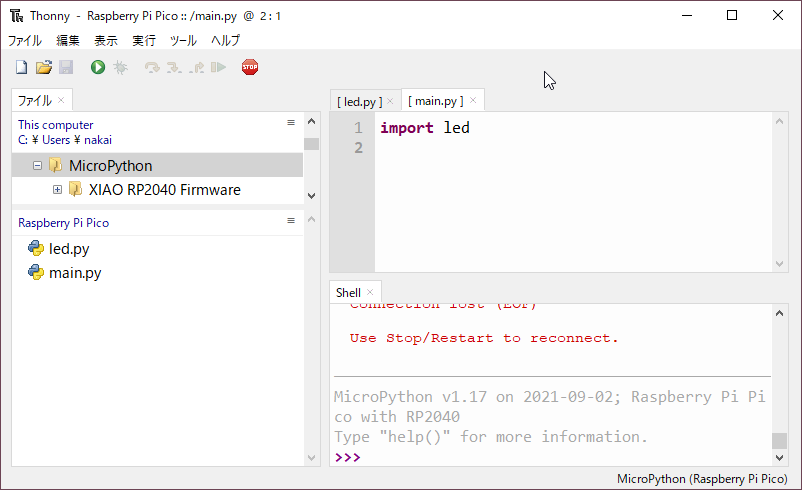Click scroll up arrow in Shell pane
The height and width of the screenshot is (490, 802).
click(x=779, y=313)
